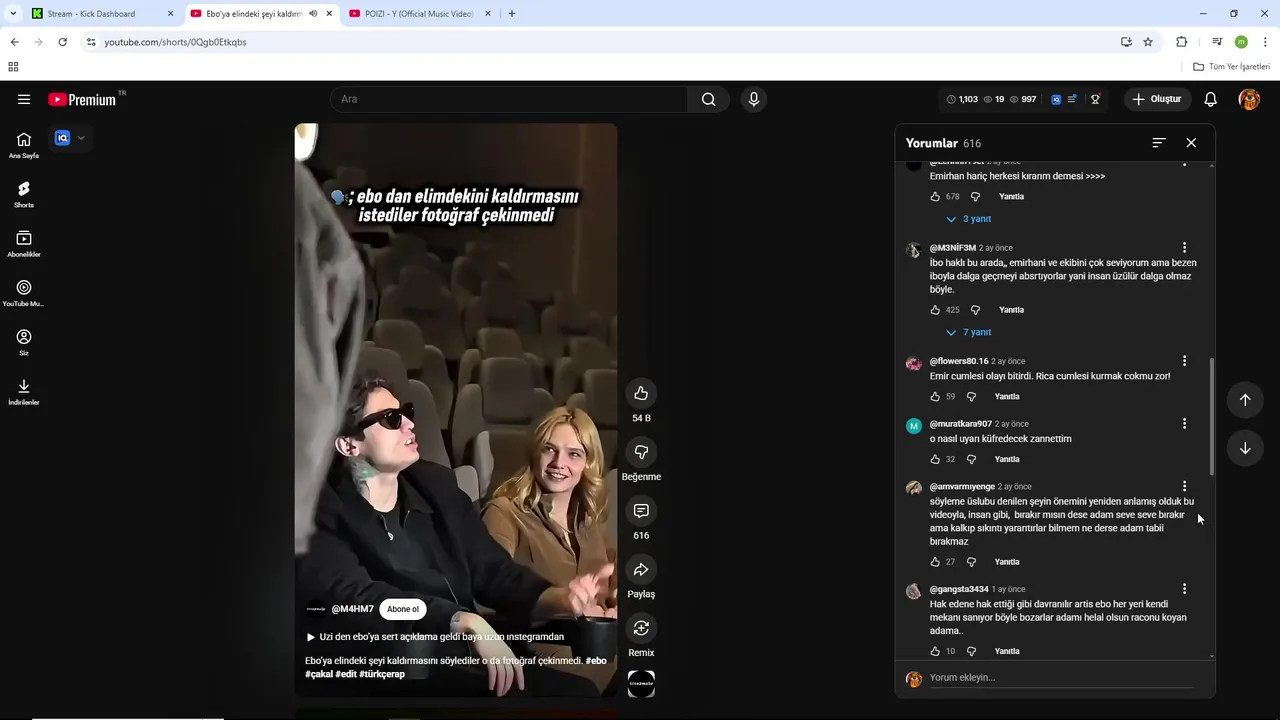Open options menu for @flowers80.16 comment
1280x720 pixels.
coord(1184,361)
